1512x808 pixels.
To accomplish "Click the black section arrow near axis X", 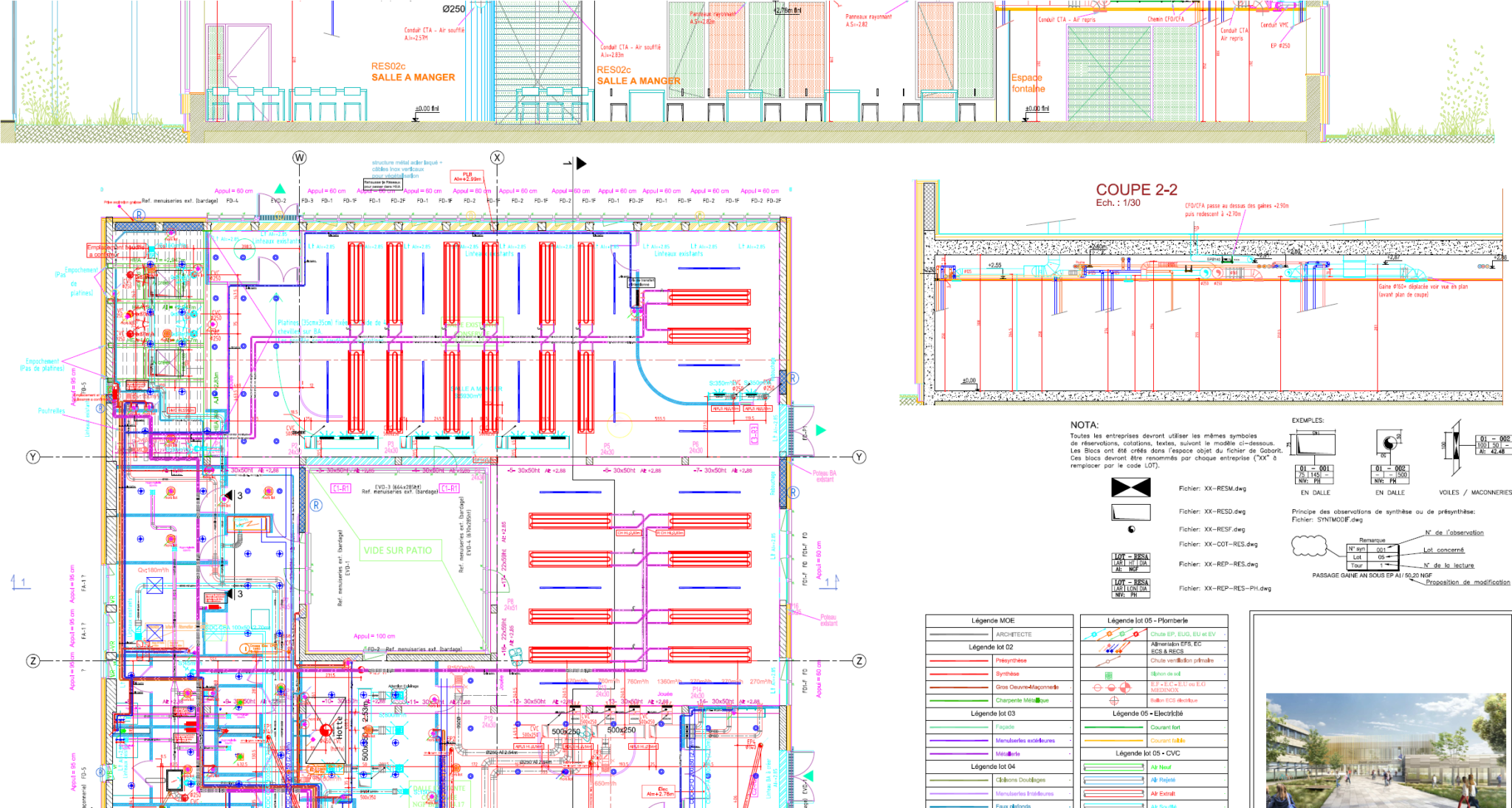I will point(581,163).
